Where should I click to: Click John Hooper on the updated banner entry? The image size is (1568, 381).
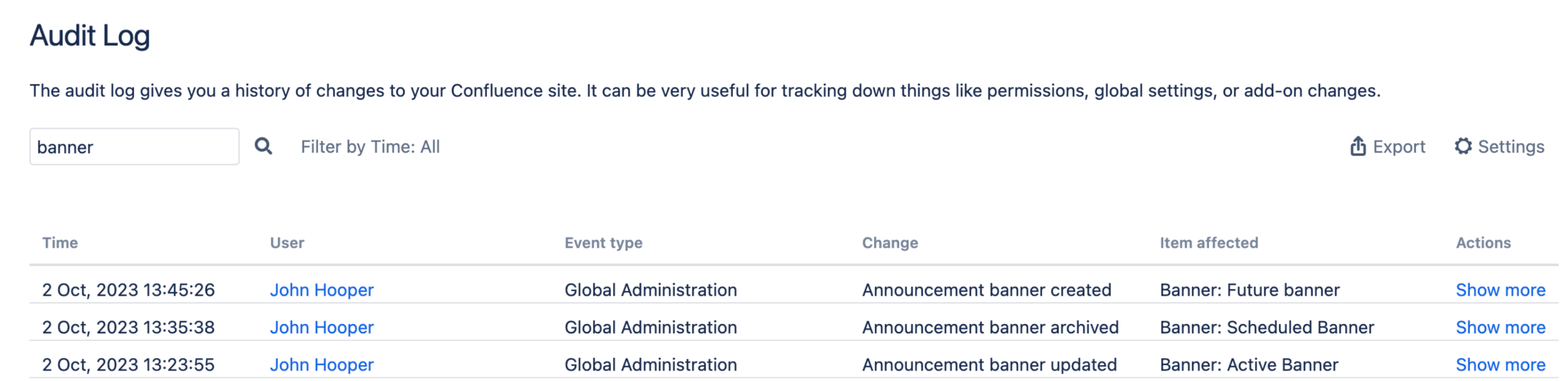coord(322,364)
